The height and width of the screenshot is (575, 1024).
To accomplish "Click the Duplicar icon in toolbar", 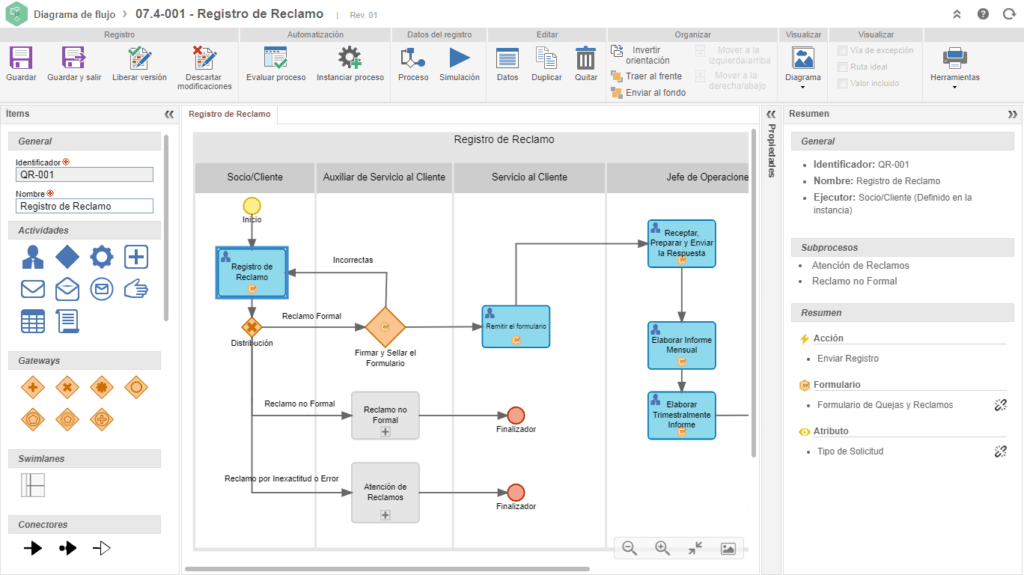I will pos(546,59).
